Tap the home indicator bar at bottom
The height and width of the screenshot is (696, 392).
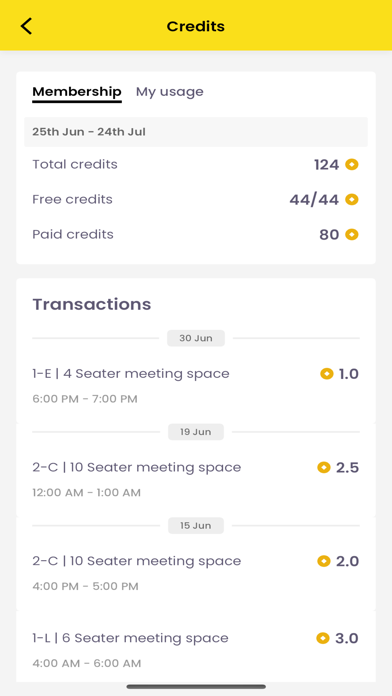[x=196, y=687]
